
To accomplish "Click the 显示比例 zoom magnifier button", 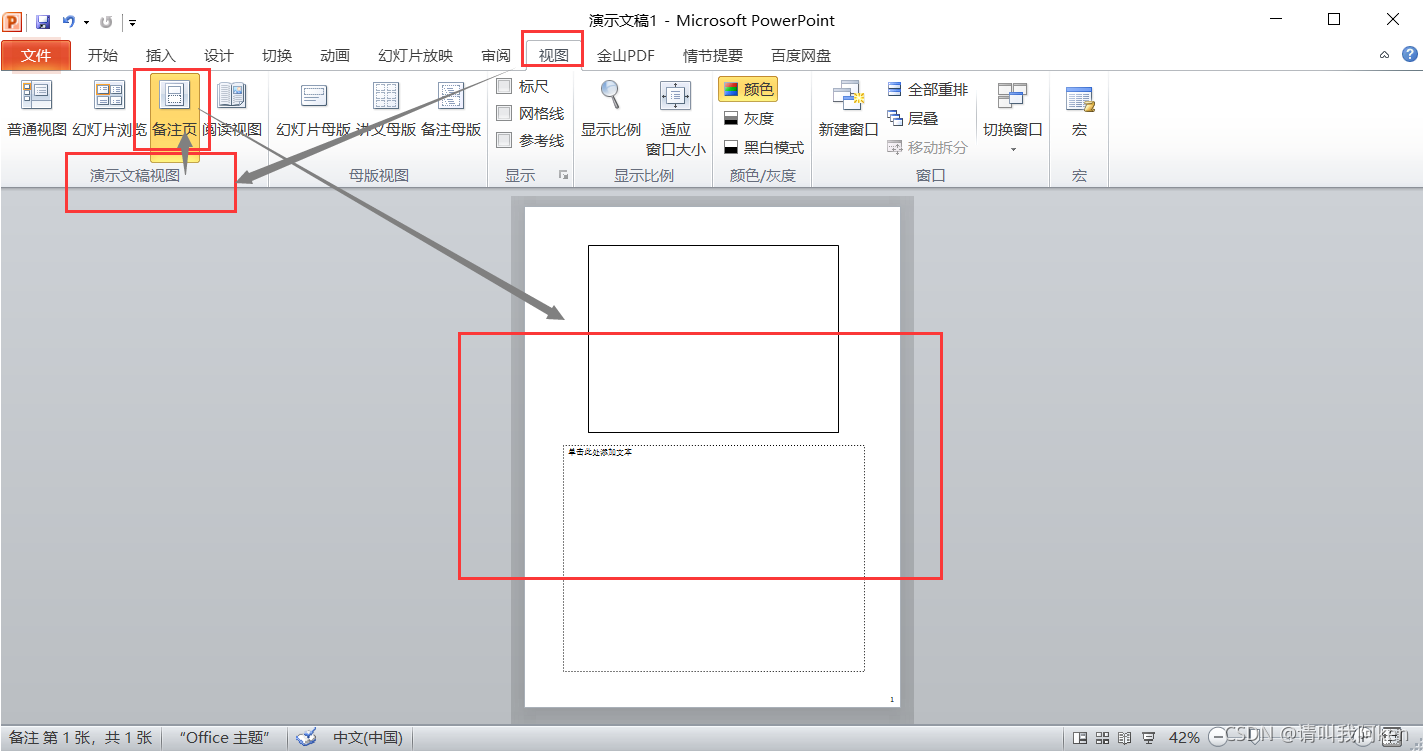I will 611,110.
